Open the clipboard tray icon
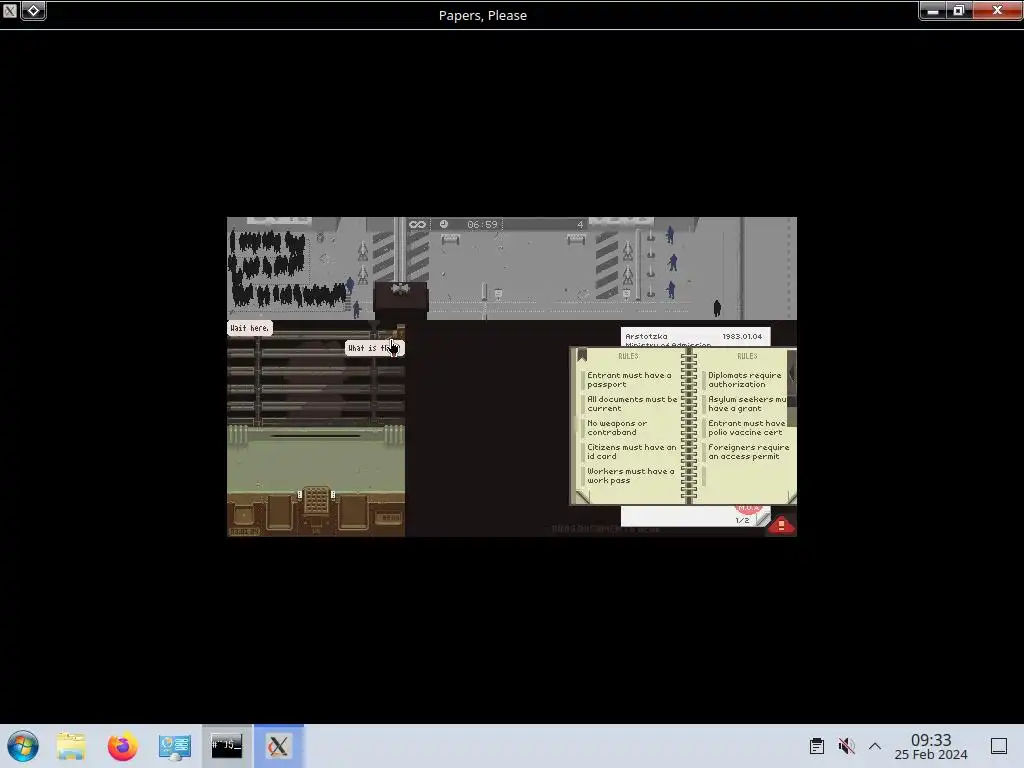Viewport: 1024px width, 768px height. click(816, 746)
